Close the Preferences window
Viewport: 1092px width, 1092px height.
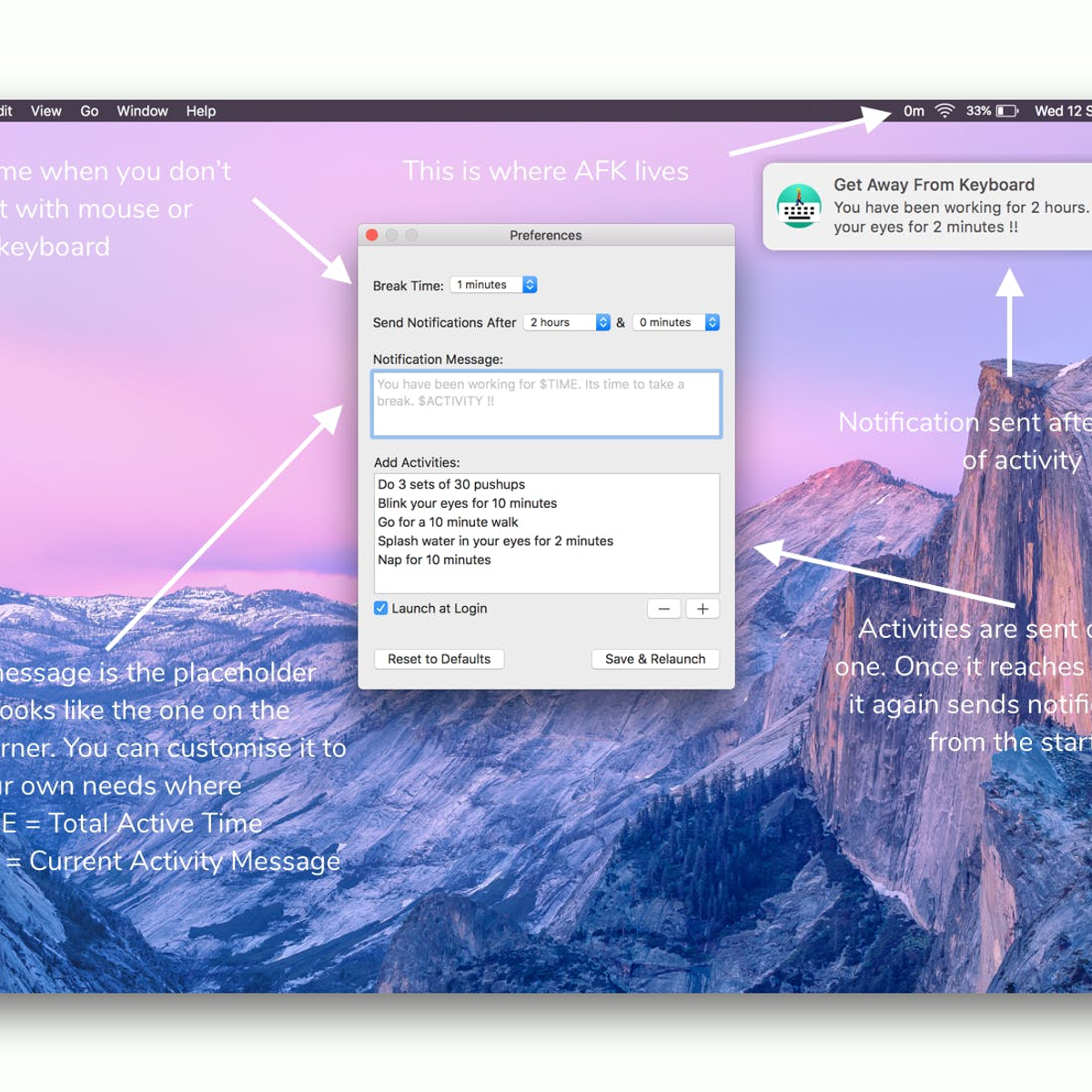(372, 235)
